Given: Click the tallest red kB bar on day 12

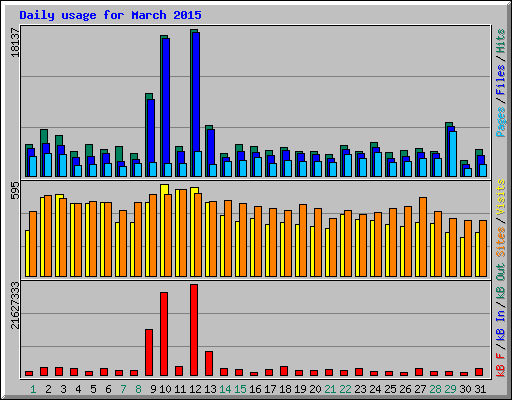Looking at the screenshot, I should click(x=194, y=330).
